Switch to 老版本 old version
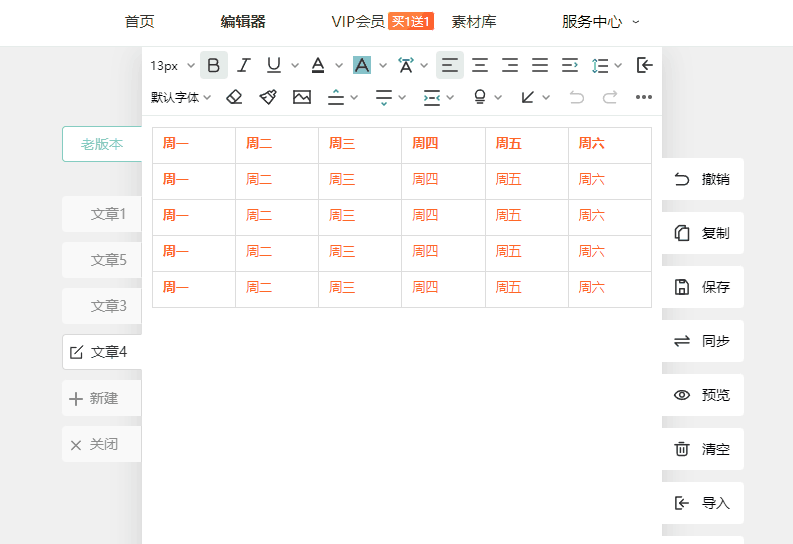The image size is (793, 544). tap(102, 144)
